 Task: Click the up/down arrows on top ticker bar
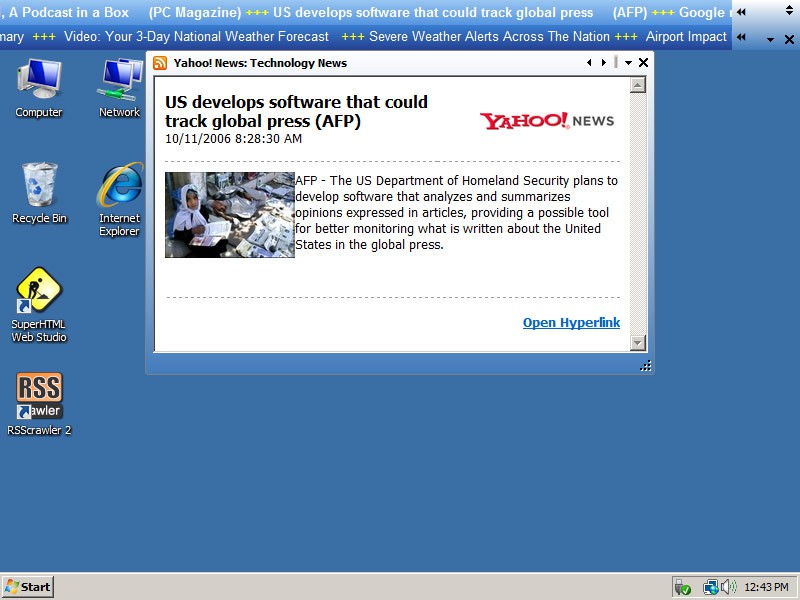789,10
